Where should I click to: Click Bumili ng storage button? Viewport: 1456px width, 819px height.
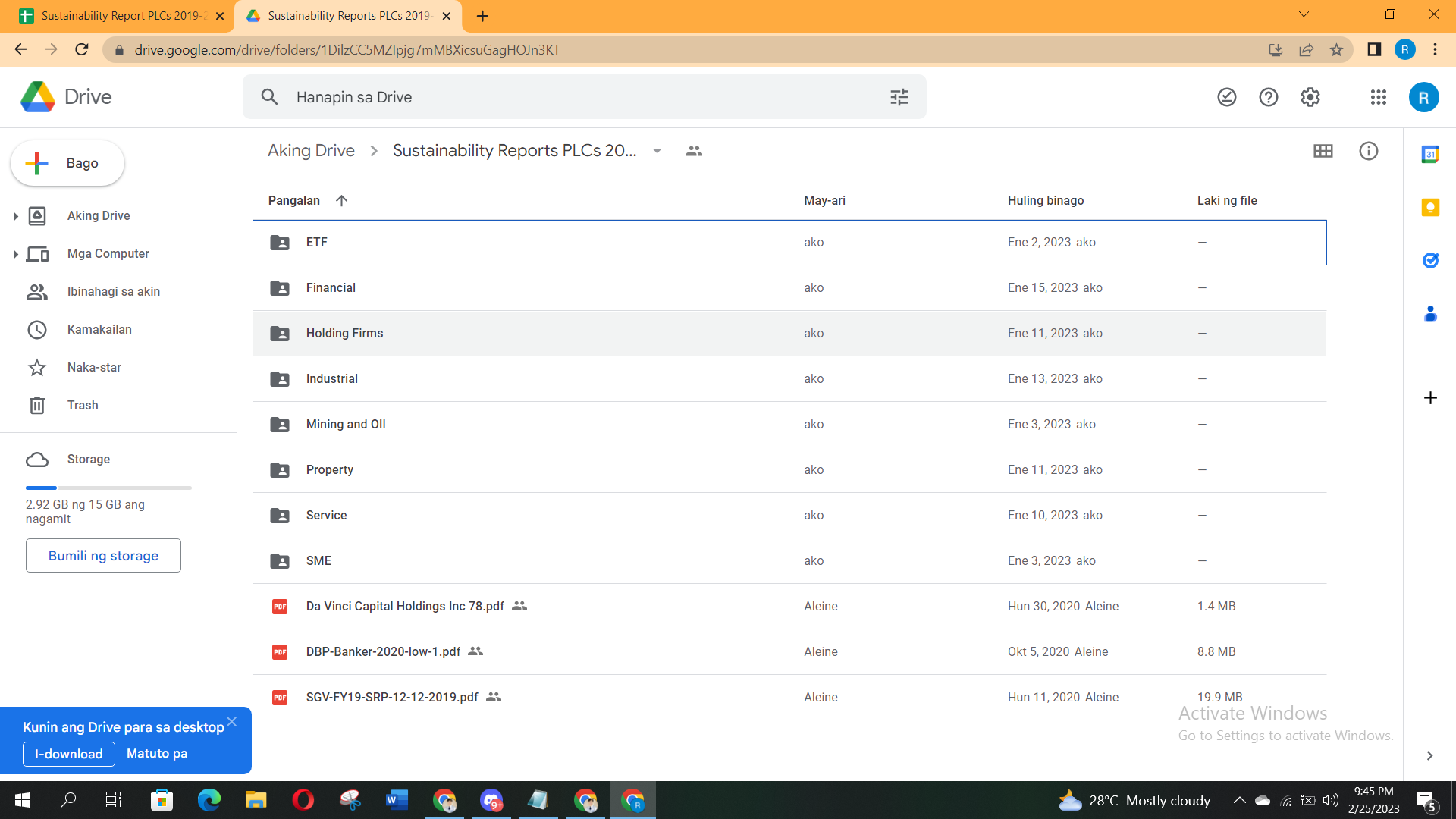coord(103,555)
